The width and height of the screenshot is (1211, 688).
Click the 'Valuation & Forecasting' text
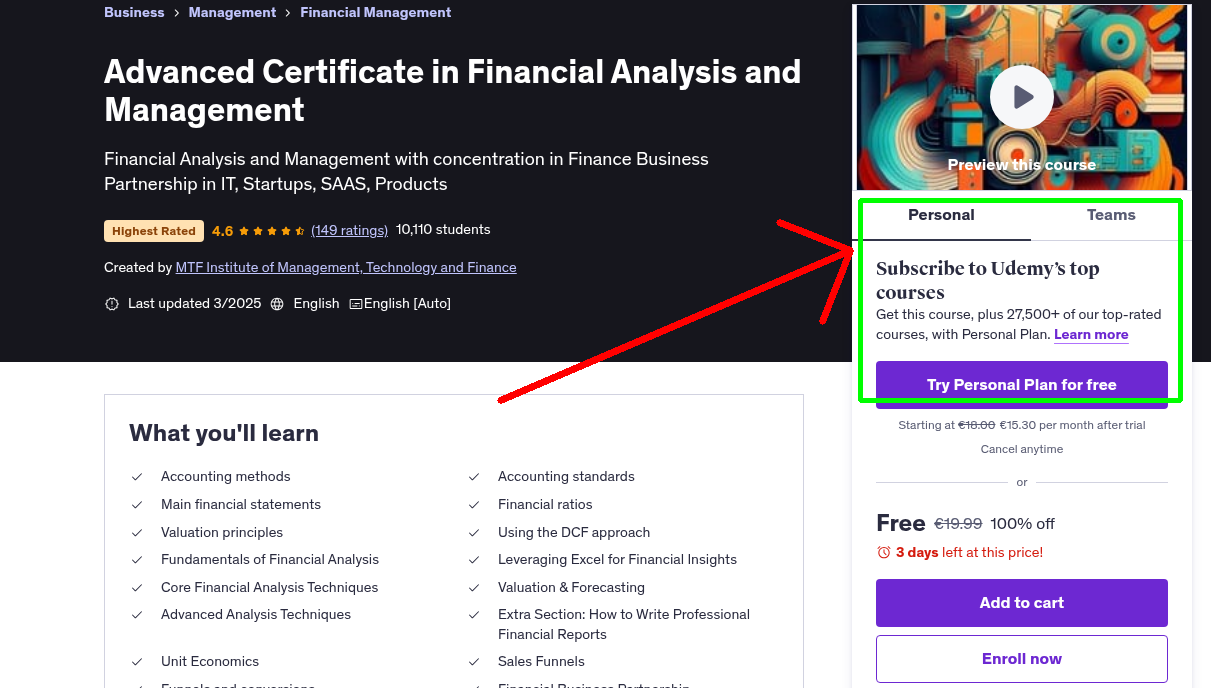point(571,588)
